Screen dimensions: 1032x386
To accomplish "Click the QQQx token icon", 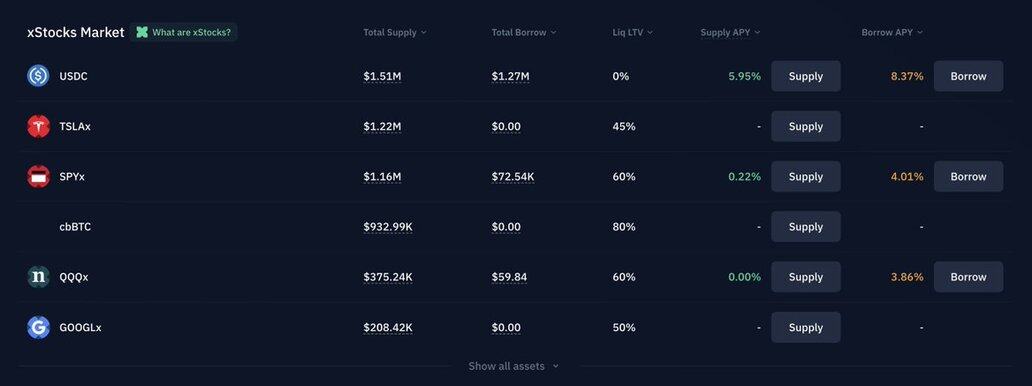I will click(38, 277).
